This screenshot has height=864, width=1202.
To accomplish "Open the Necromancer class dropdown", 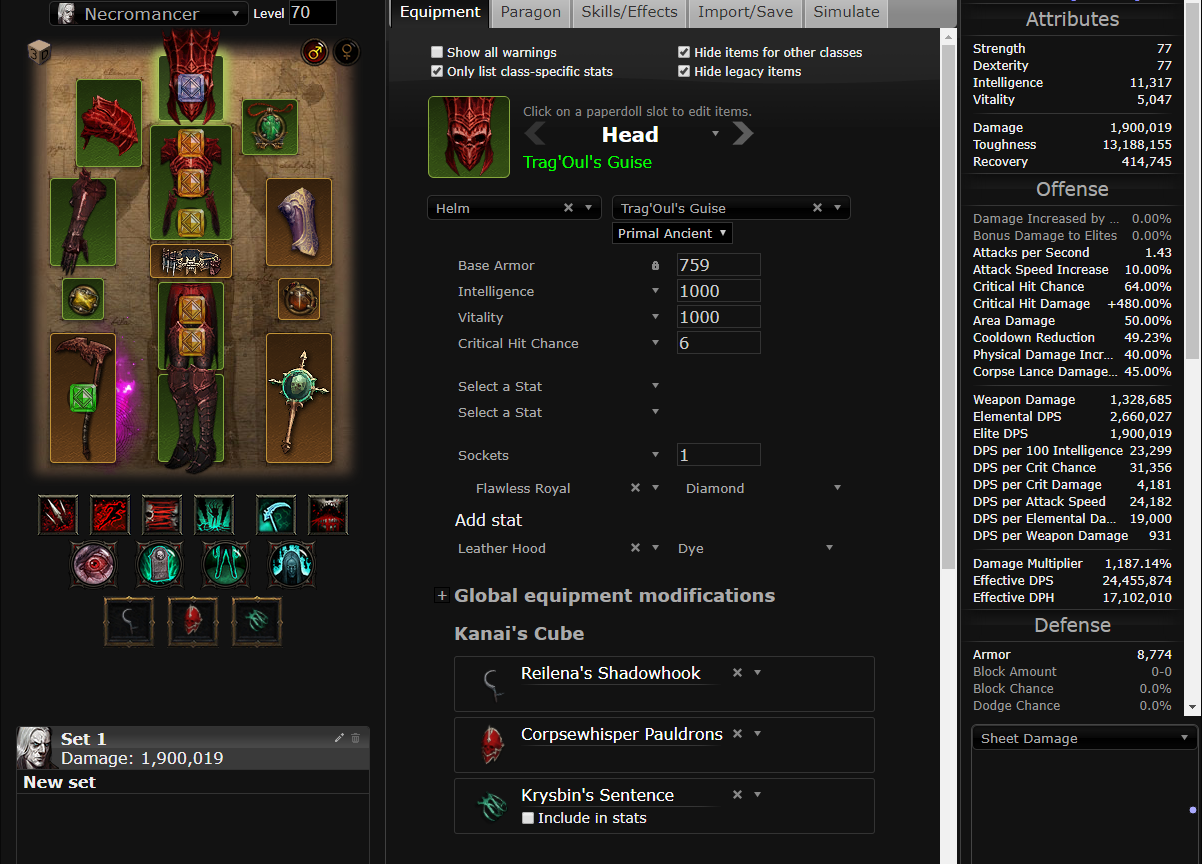I will pyautogui.click(x=148, y=14).
